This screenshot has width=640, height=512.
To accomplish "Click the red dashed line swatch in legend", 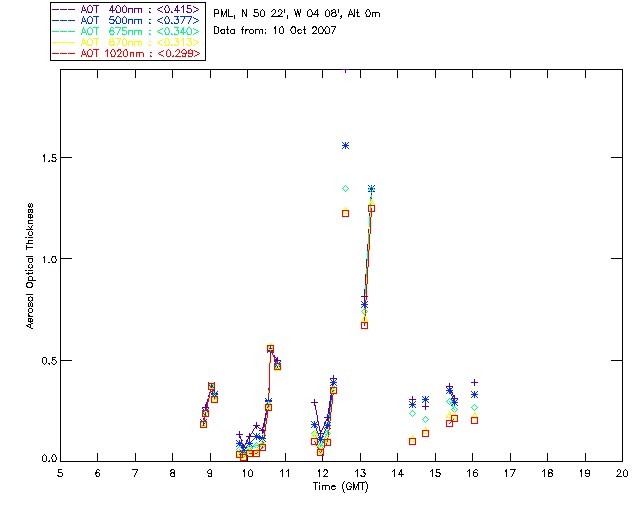I will pos(64,53).
